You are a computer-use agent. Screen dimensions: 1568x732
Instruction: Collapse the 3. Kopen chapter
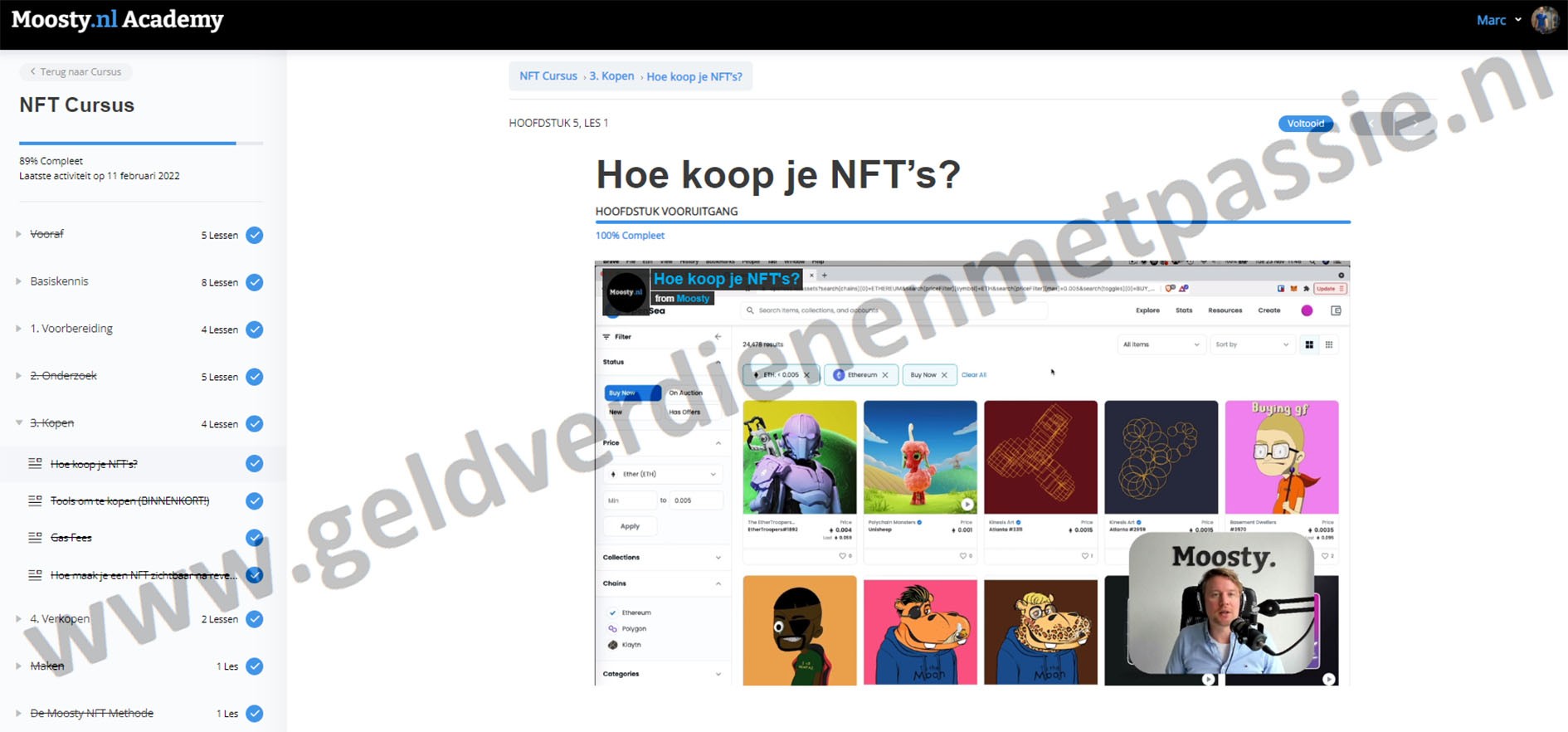pyautogui.click(x=19, y=422)
